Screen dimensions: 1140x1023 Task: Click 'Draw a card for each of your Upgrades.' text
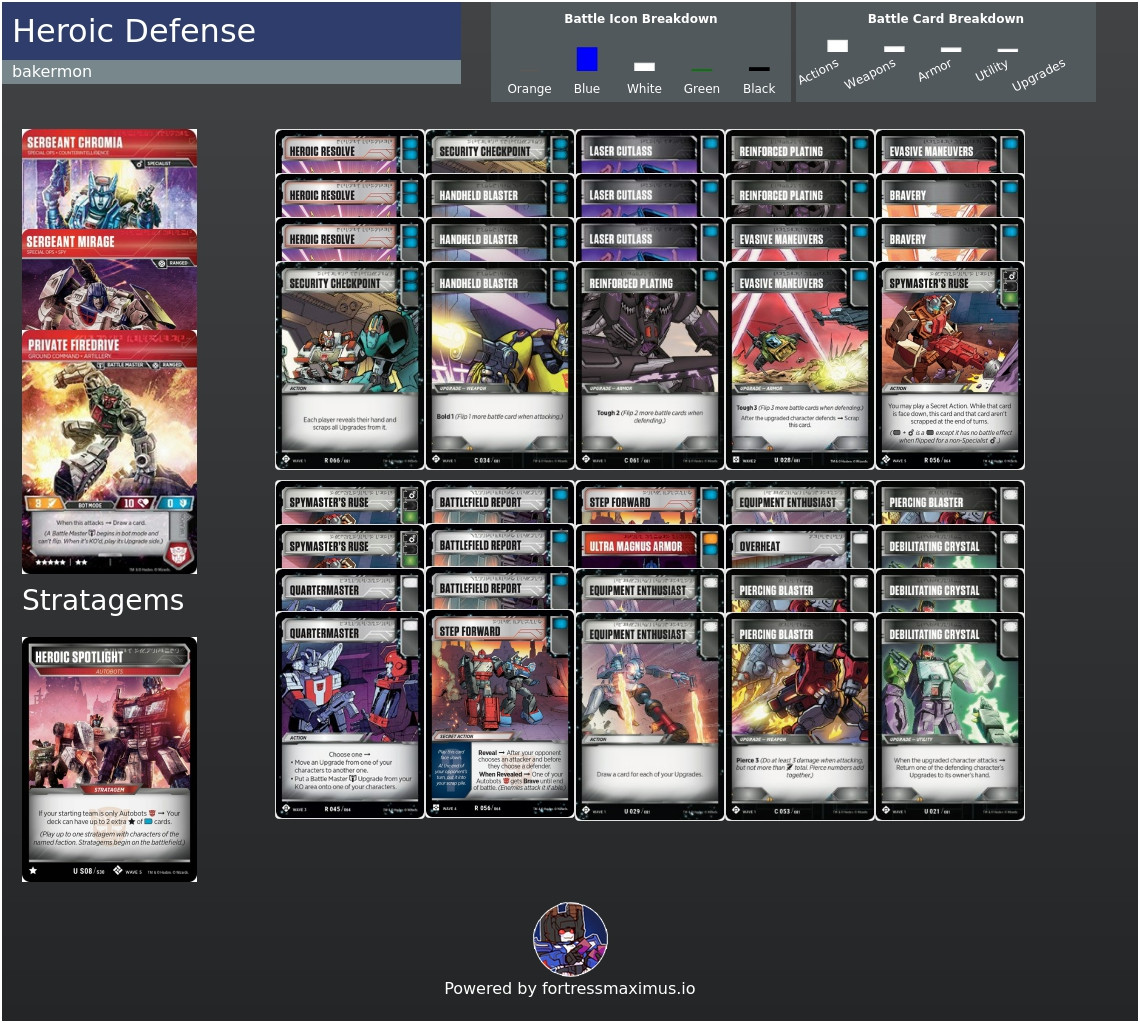(649, 774)
